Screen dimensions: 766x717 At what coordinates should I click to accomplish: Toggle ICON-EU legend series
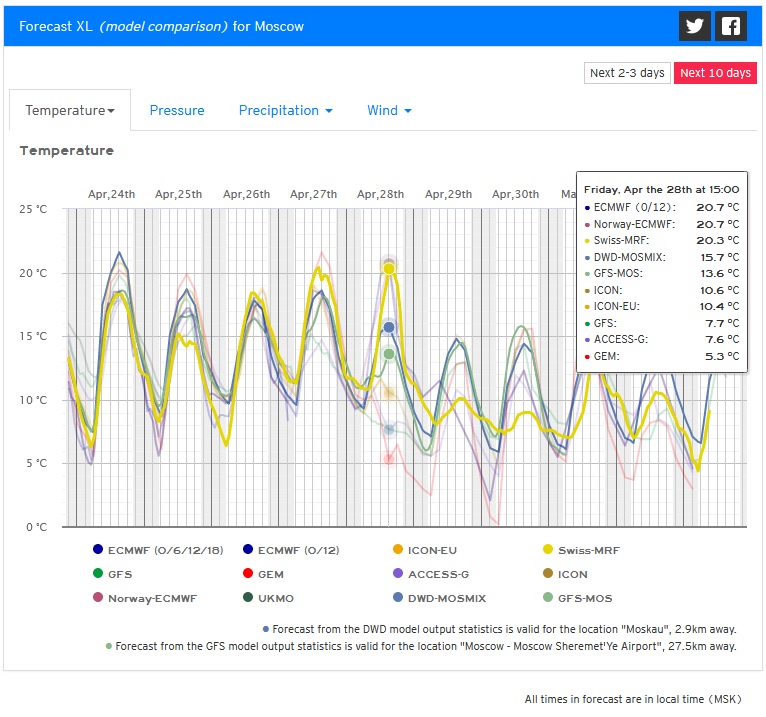(425, 550)
